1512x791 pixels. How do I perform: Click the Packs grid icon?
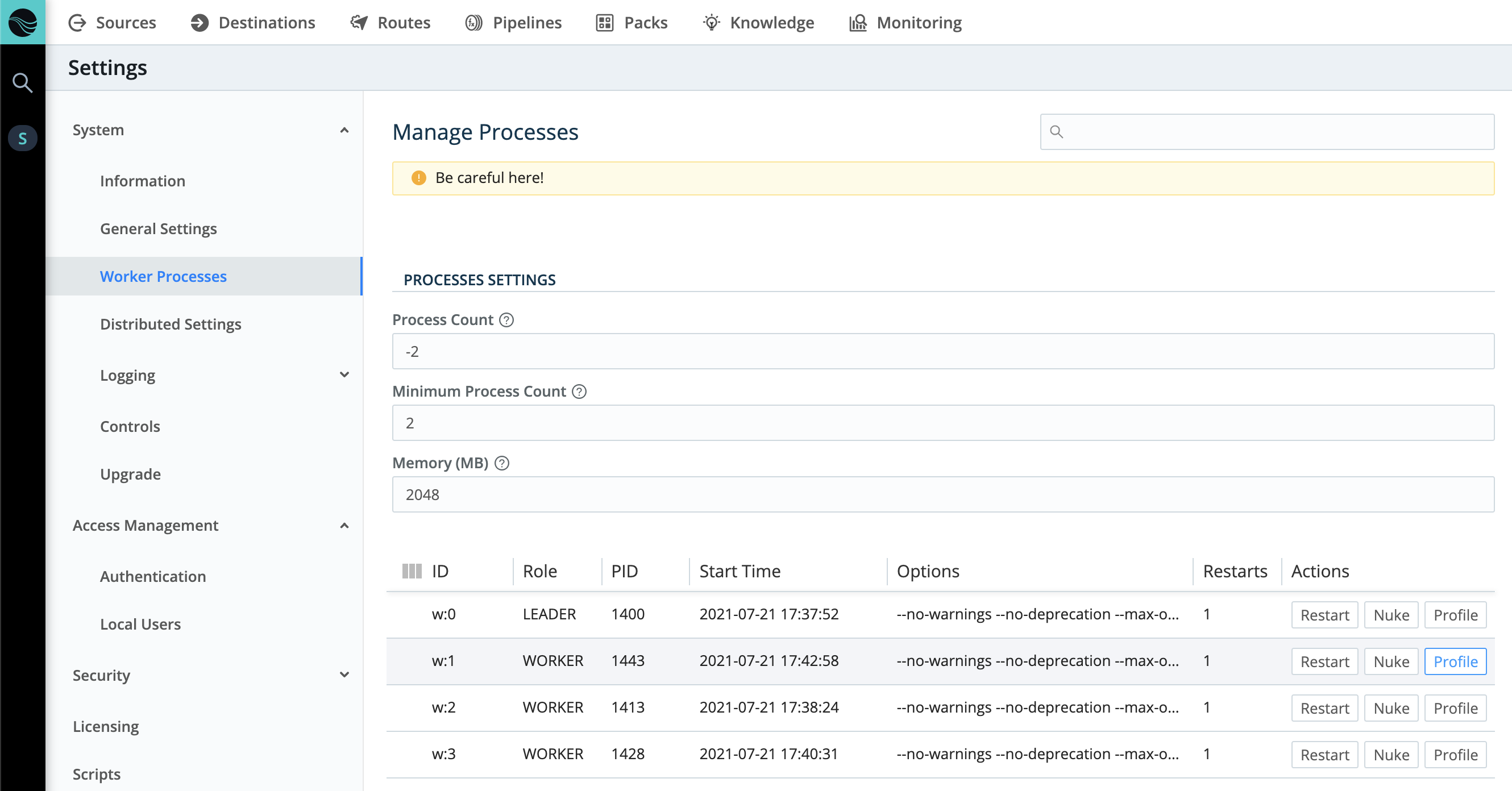coord(605,22)
